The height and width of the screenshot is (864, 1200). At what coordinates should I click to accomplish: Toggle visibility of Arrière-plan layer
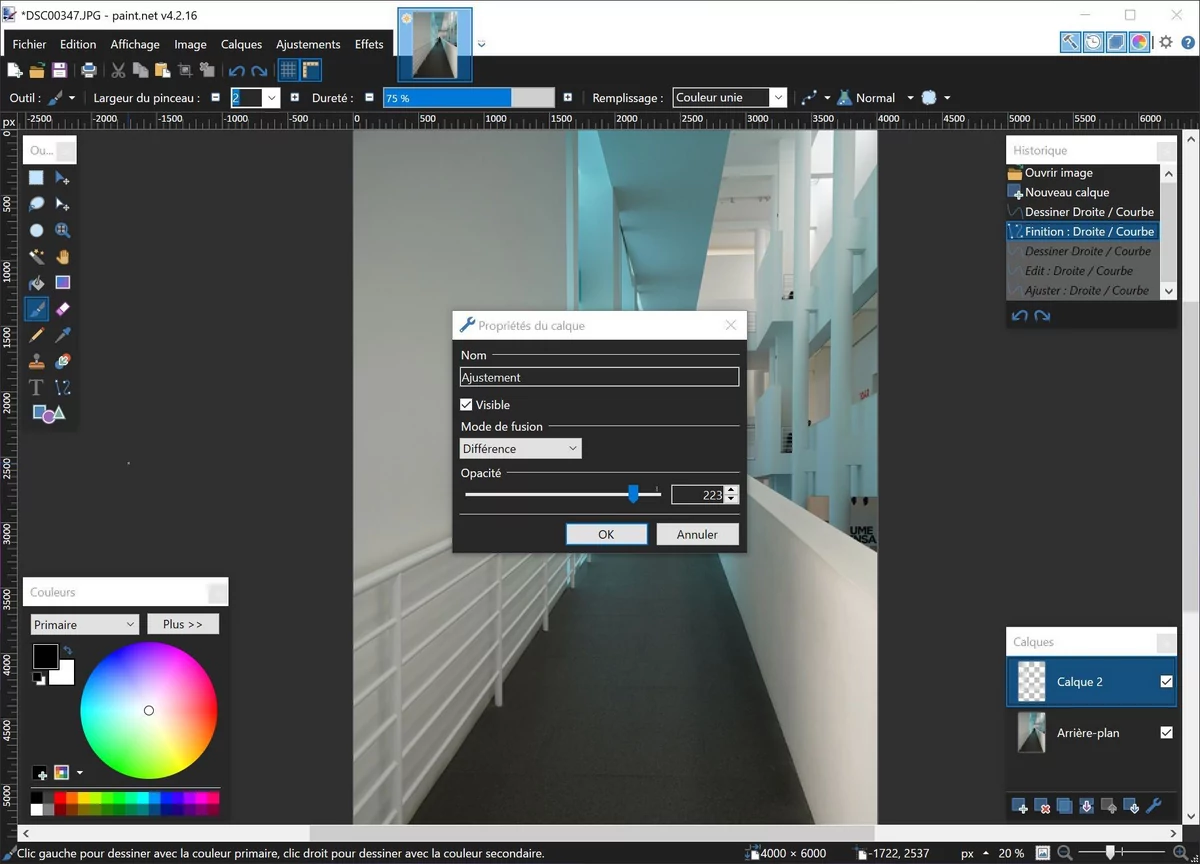pyautogui.click(x=1166, y=732)
